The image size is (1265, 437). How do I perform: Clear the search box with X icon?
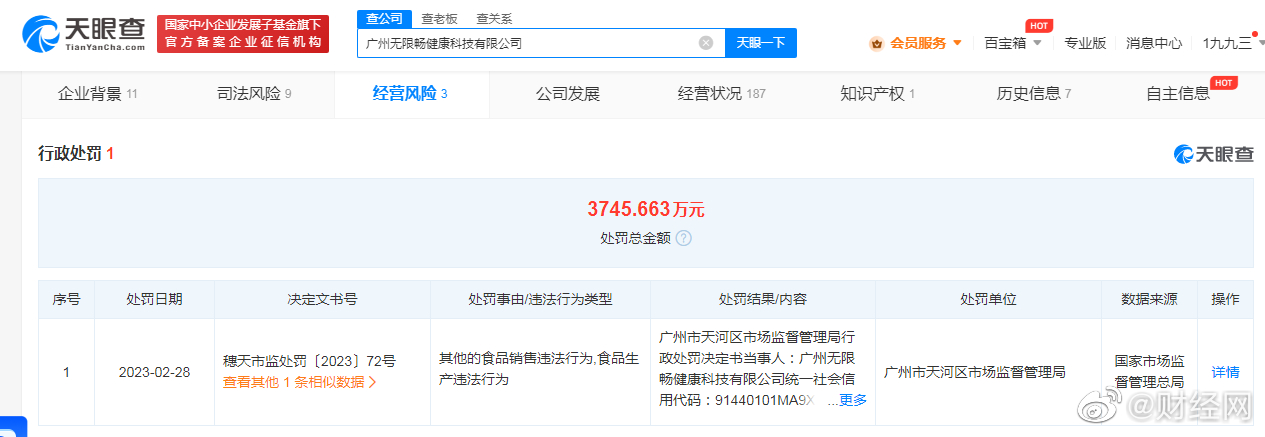(x=706, y=43)
